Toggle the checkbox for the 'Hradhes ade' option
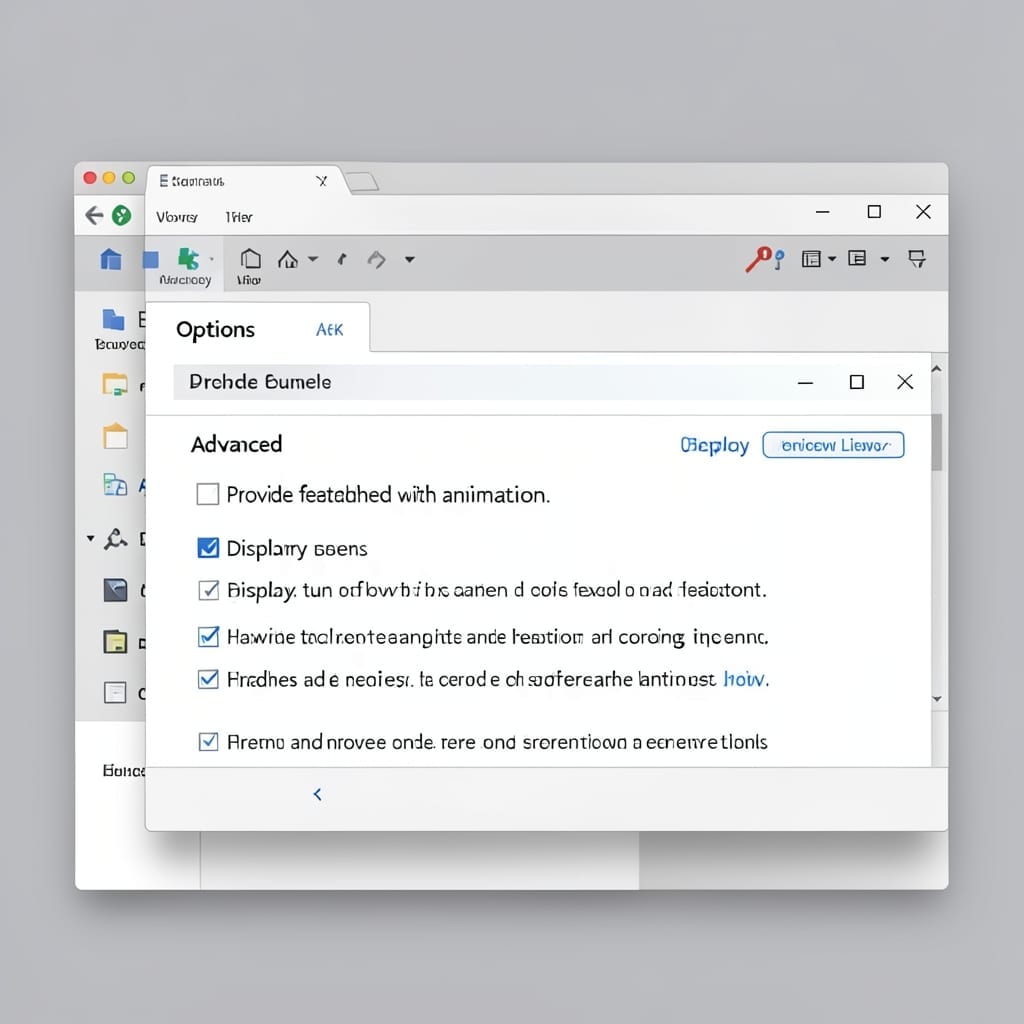 [x=208, y=679]
